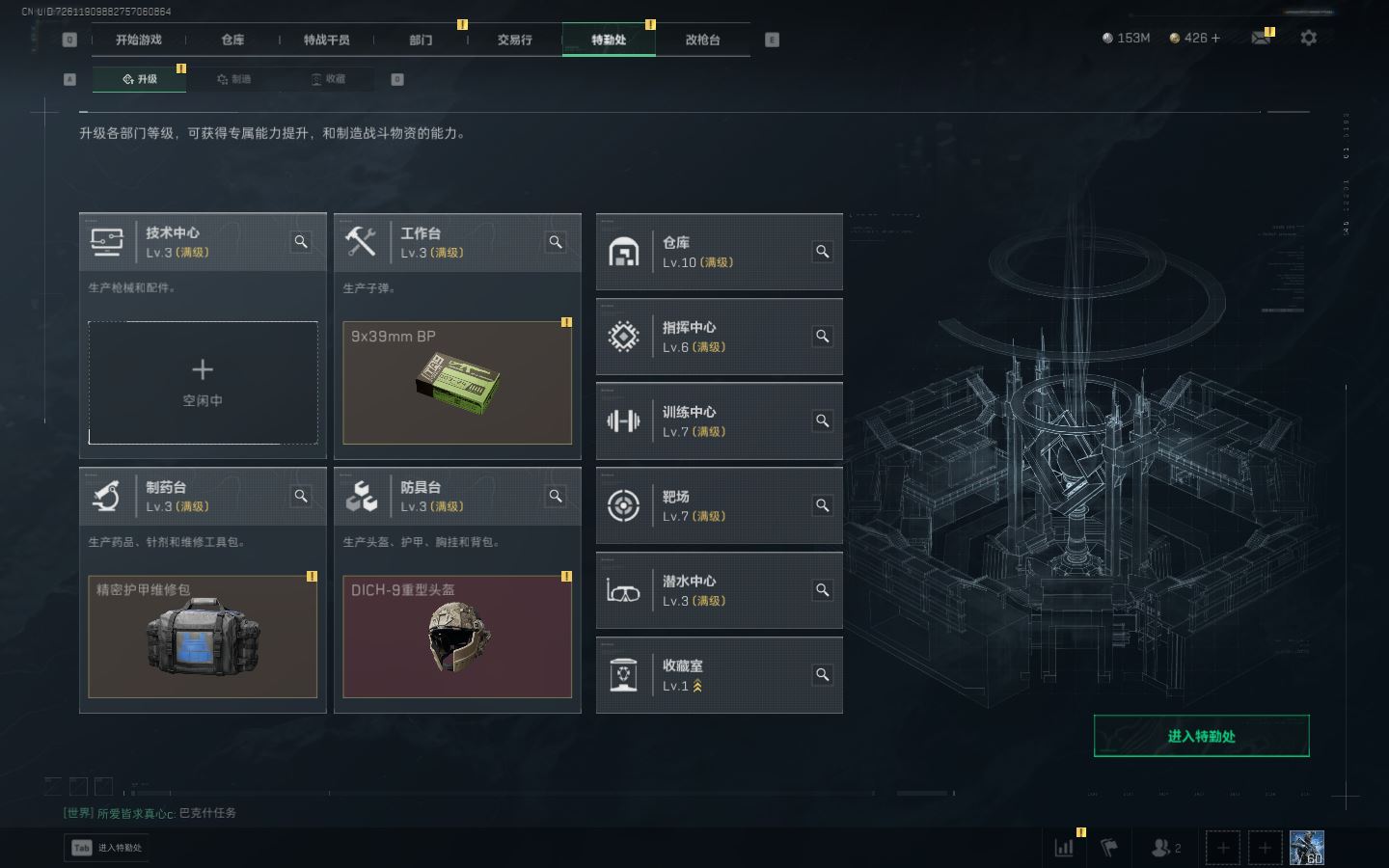Select the 9x39mm BP ammo item

pos(457,383)
